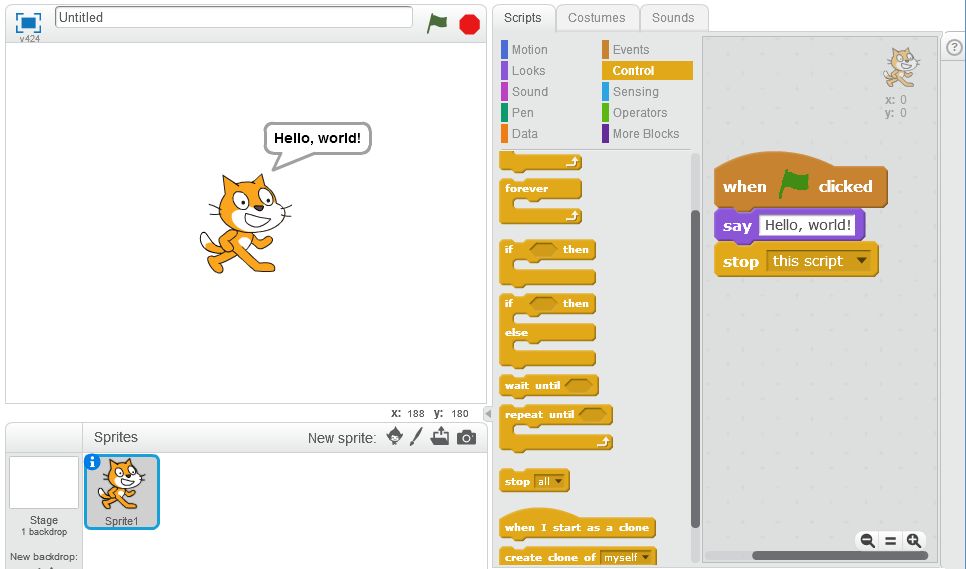This screenshot has width=966, height=569.
Task: Collapse stage with small arrow beside palette
Action: (488, 413)
